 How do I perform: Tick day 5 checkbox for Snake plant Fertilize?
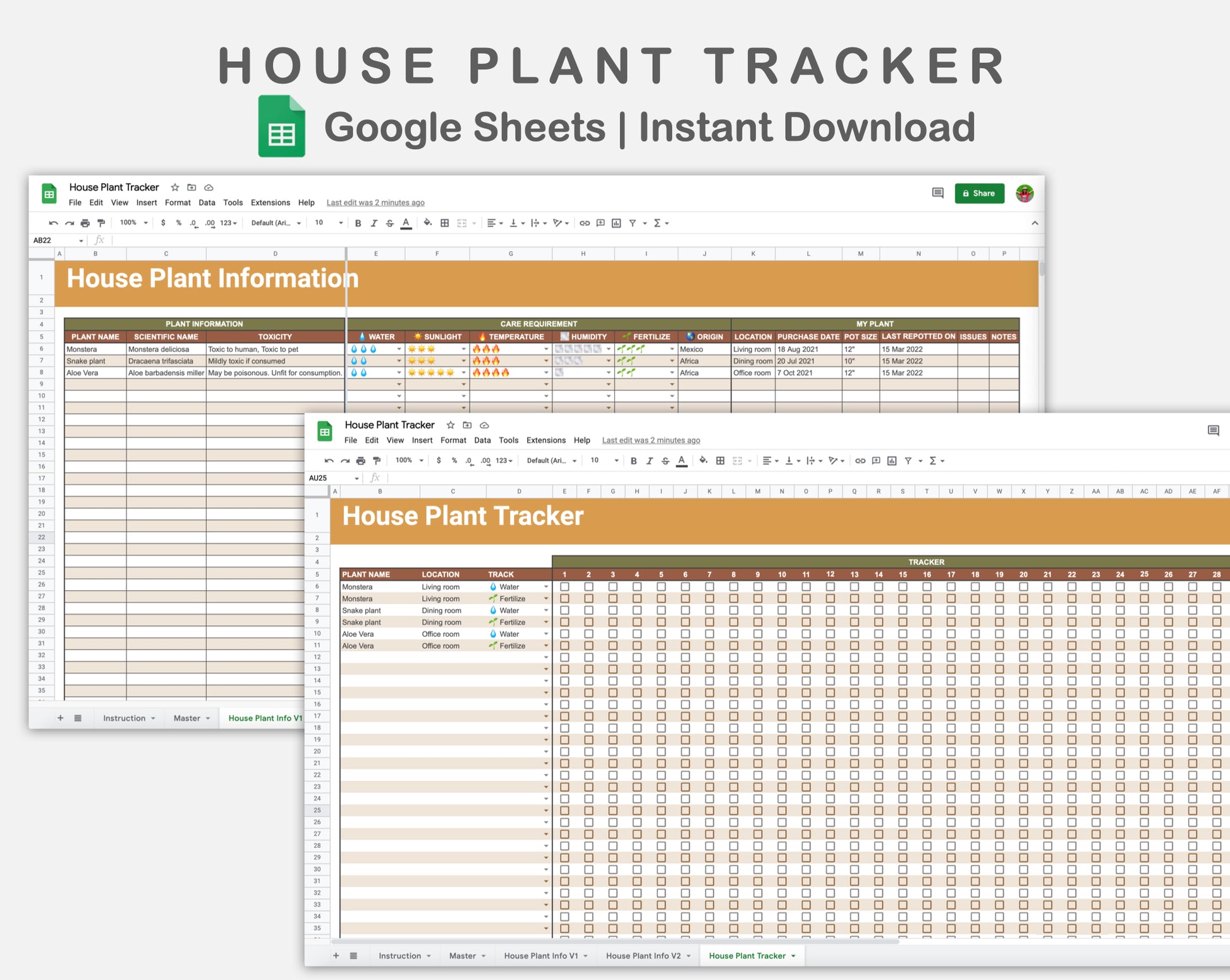click(x=661, y=622)
